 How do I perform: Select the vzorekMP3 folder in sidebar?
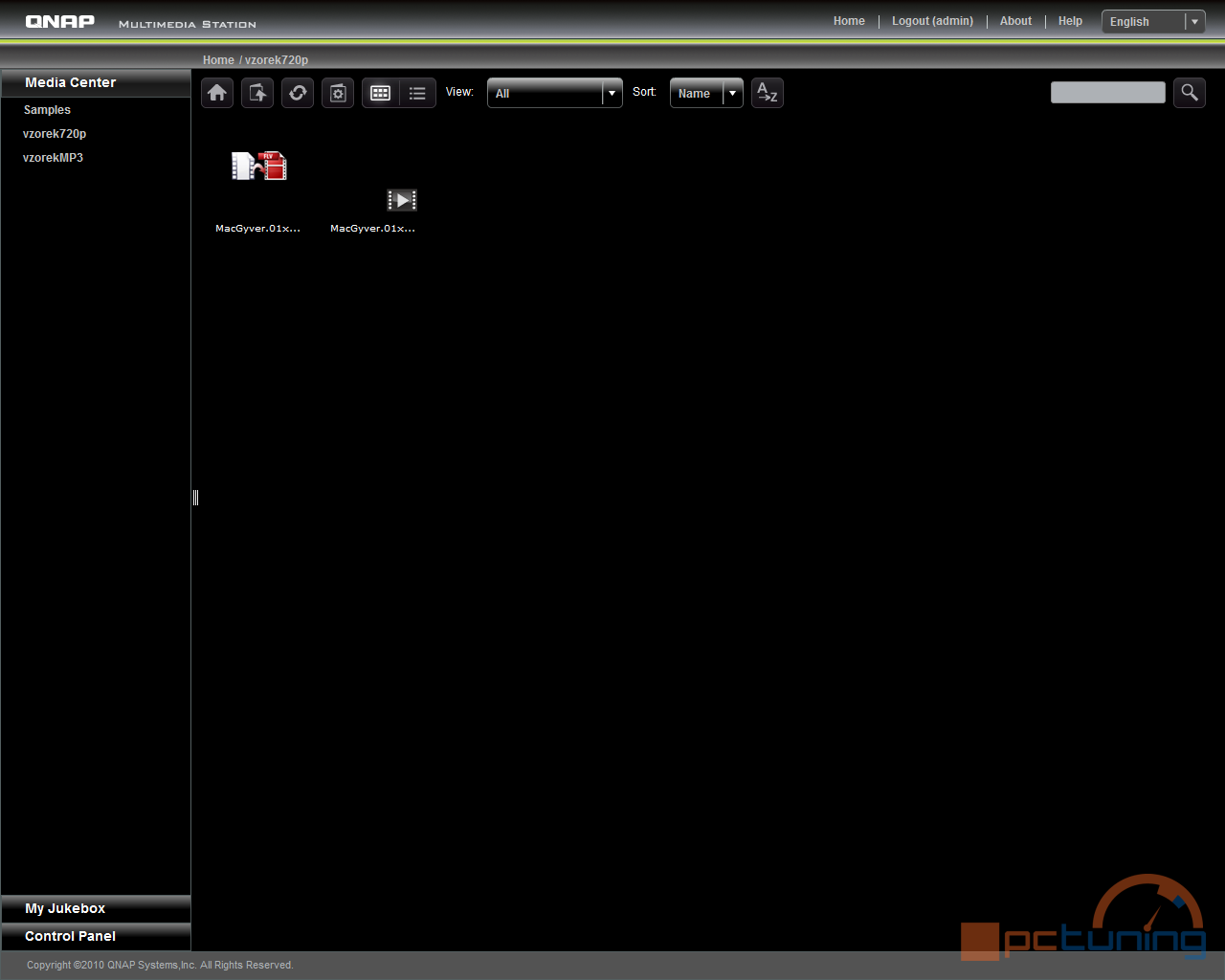53,158
